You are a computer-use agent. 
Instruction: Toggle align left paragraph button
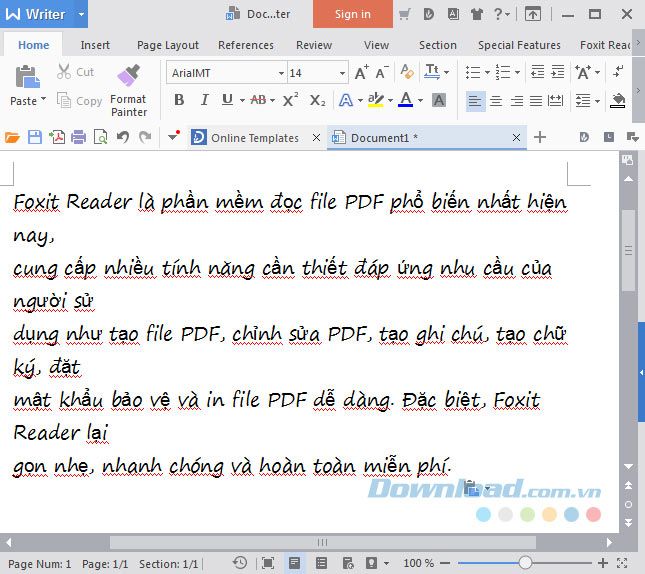pos(474,100)
